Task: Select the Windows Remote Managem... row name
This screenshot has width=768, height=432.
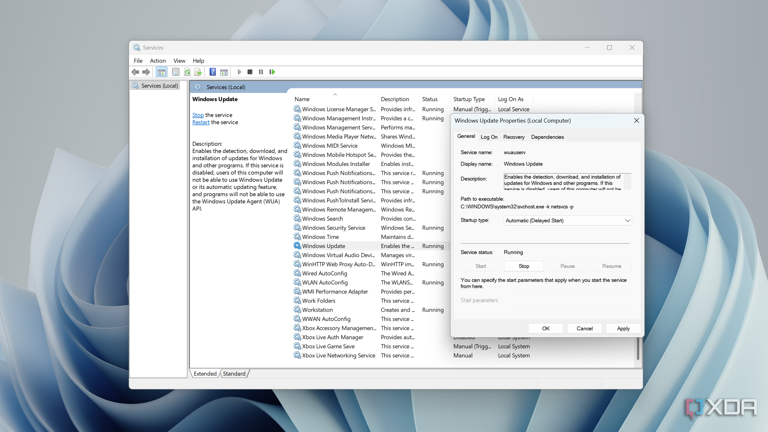Action: (x=339, y=209)
